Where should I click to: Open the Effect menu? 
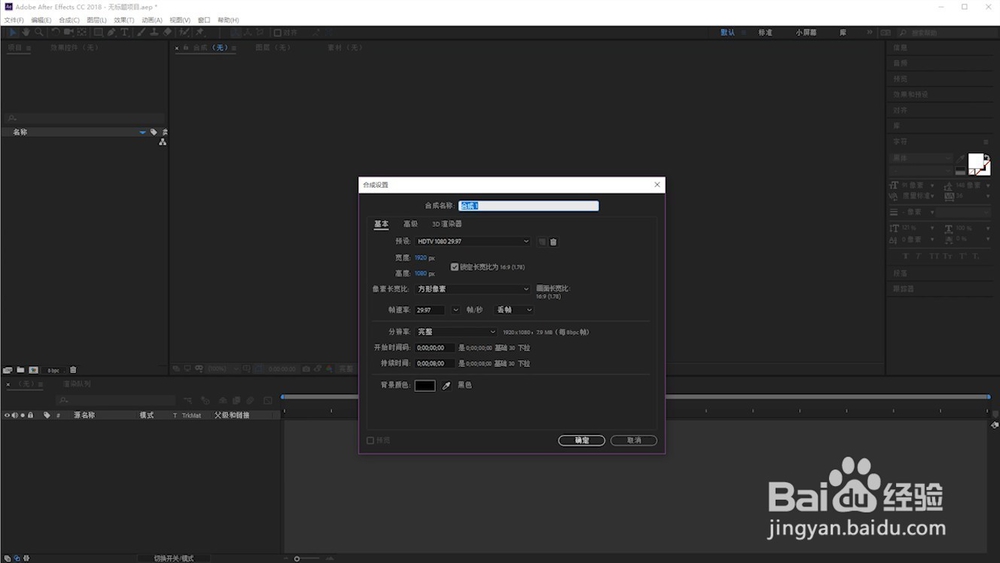point(124,20)
